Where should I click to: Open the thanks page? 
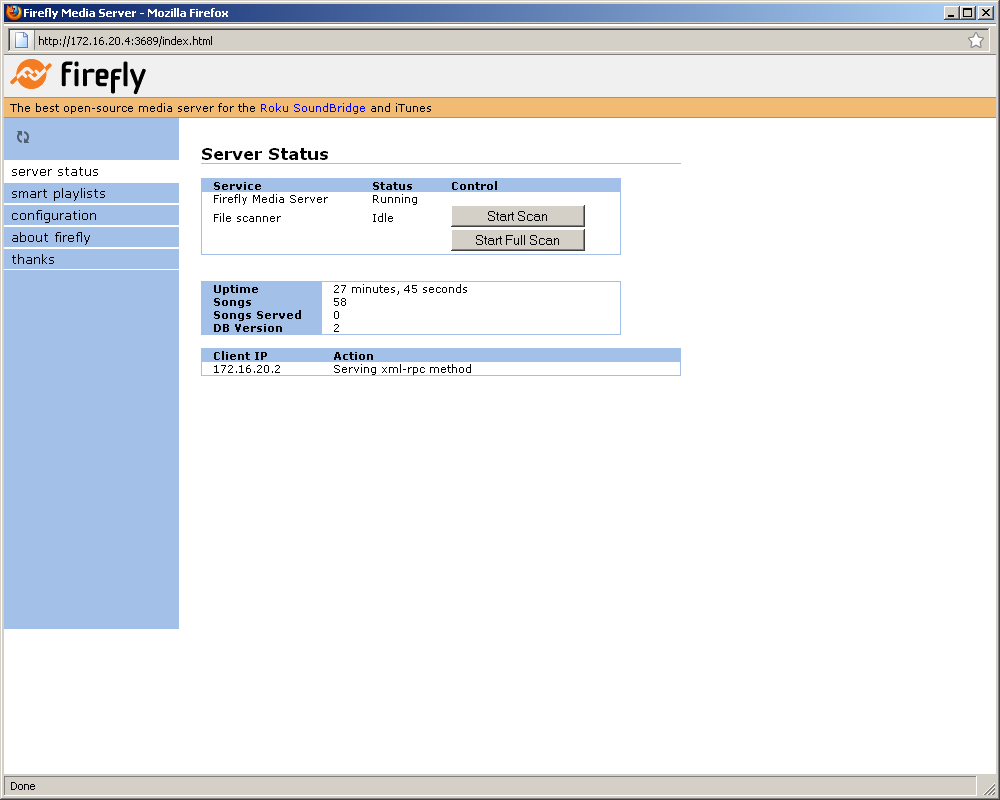[x=91, y=259]
